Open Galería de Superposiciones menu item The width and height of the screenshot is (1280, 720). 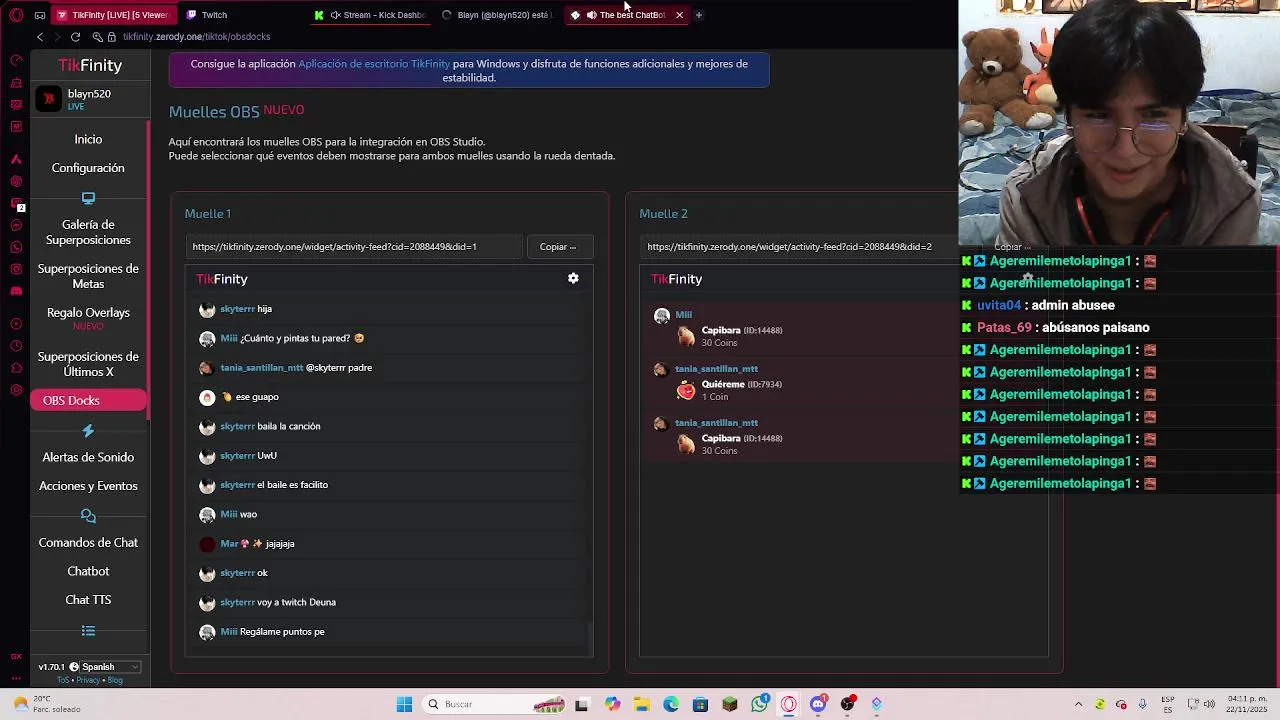[88, 232]
